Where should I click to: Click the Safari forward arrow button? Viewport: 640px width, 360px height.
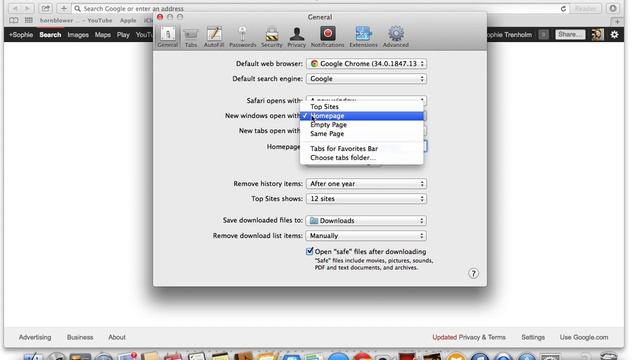[27, 9]
